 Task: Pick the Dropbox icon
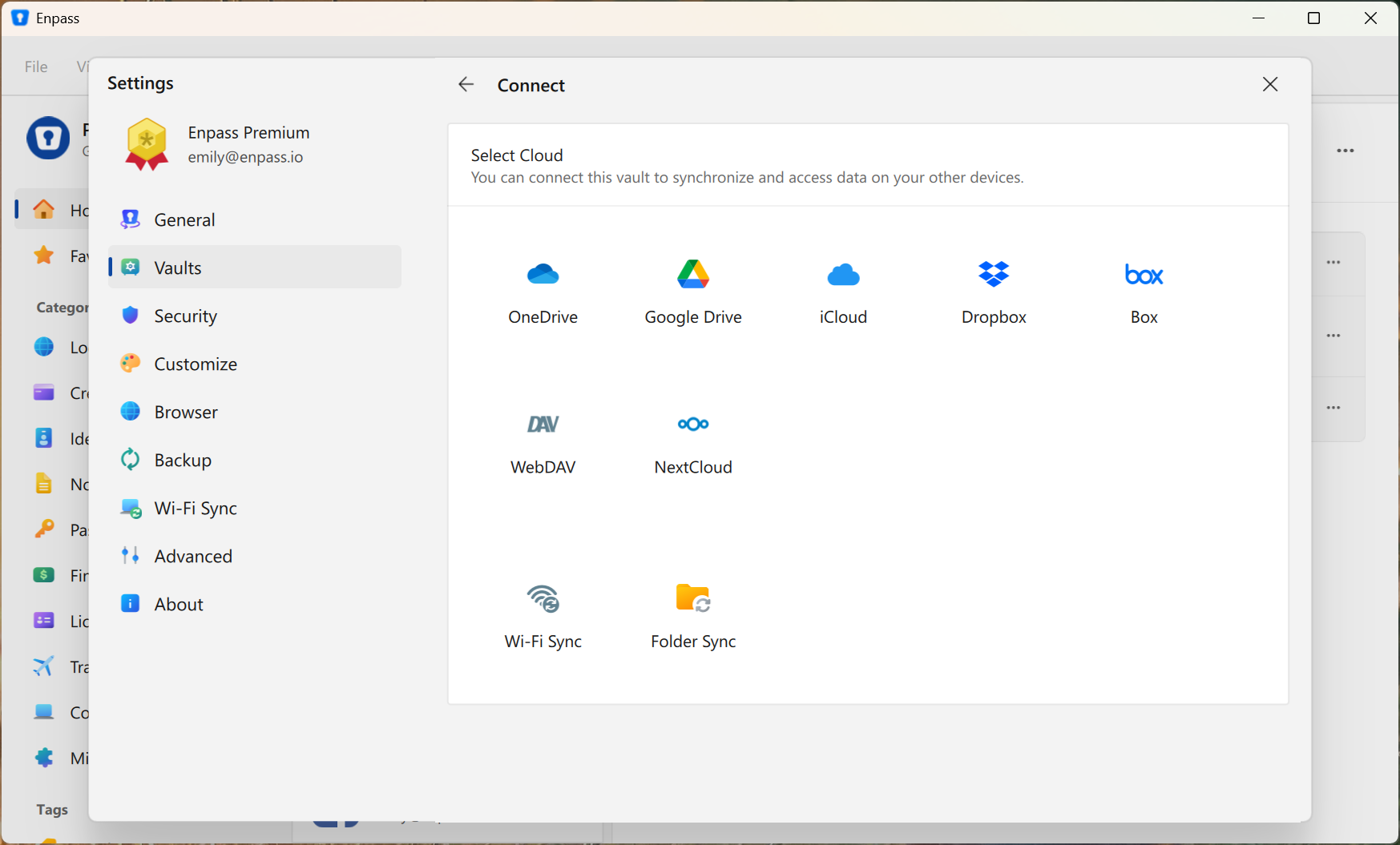pos(994,275)
